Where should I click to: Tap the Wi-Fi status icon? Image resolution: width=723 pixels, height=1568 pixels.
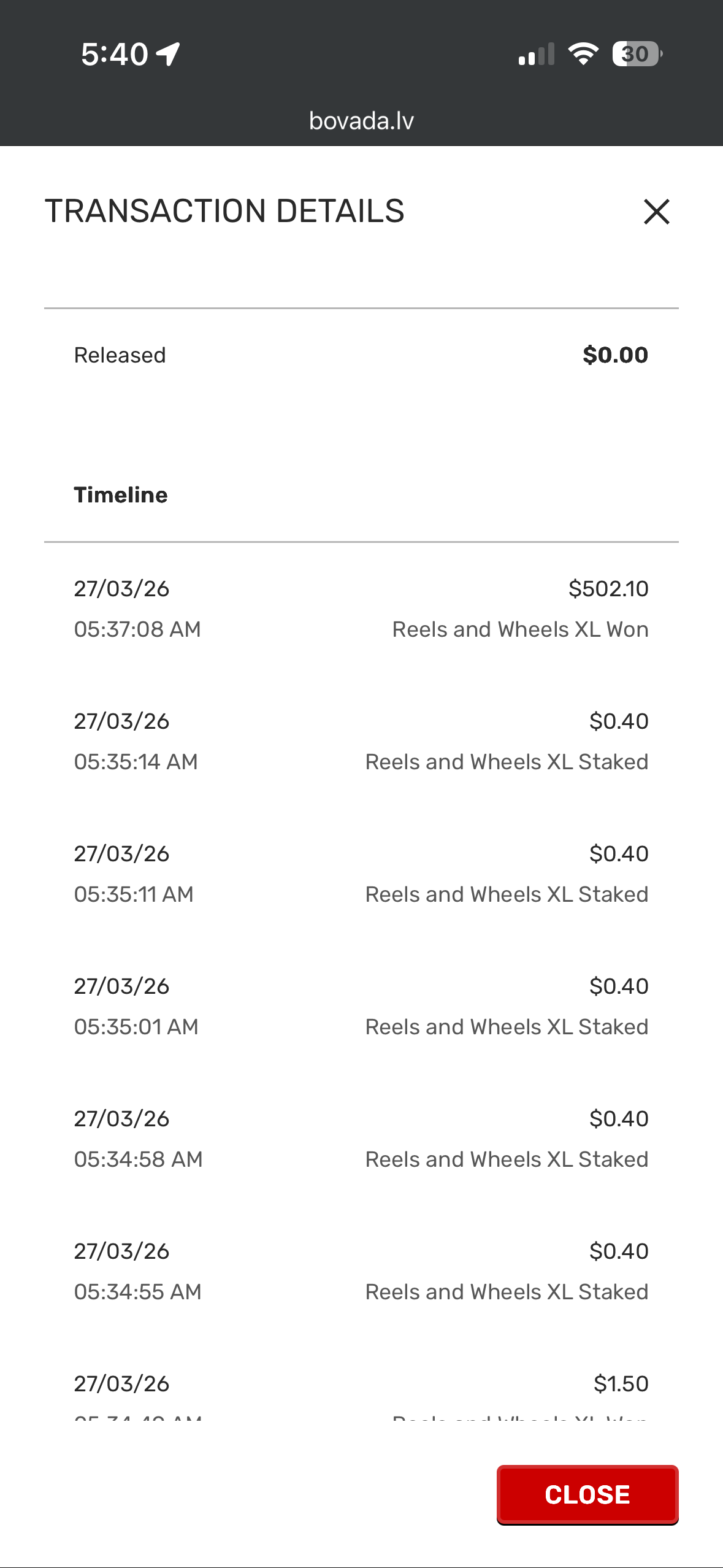coord(583,54)
